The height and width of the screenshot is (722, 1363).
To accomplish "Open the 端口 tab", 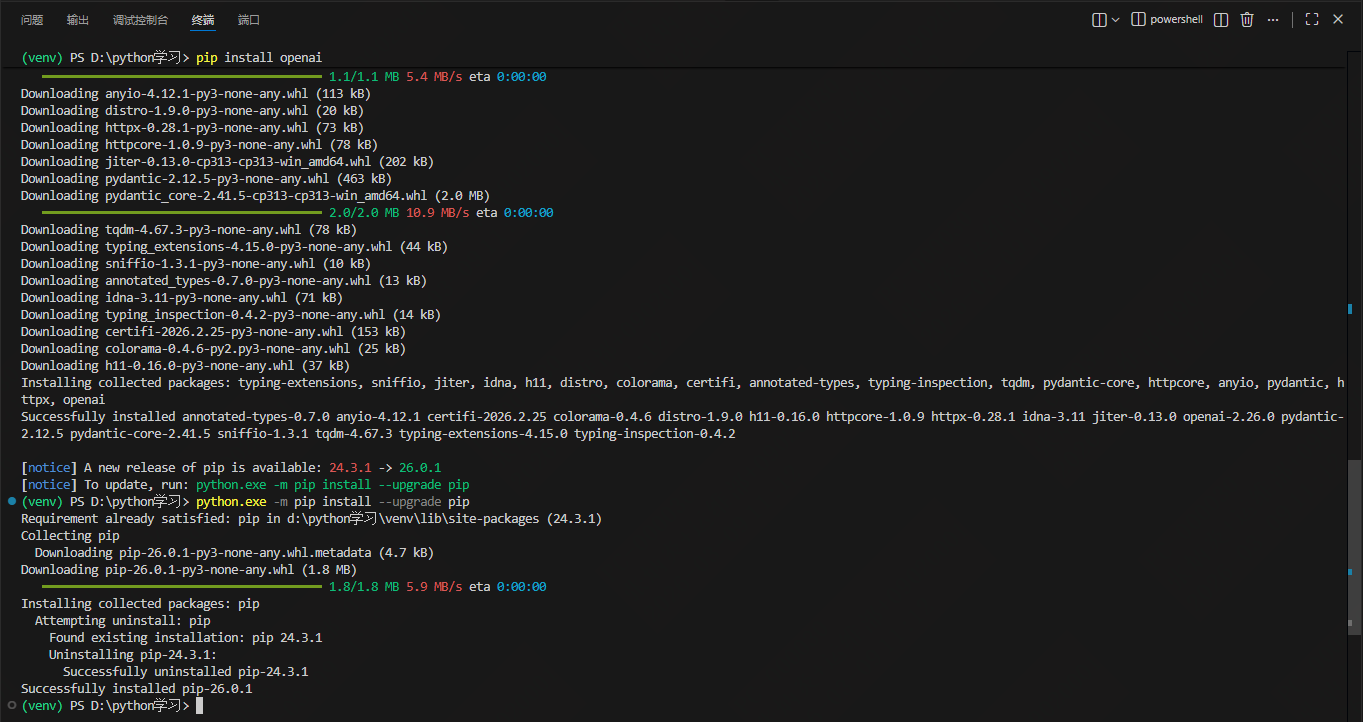I will click(249, 20).
